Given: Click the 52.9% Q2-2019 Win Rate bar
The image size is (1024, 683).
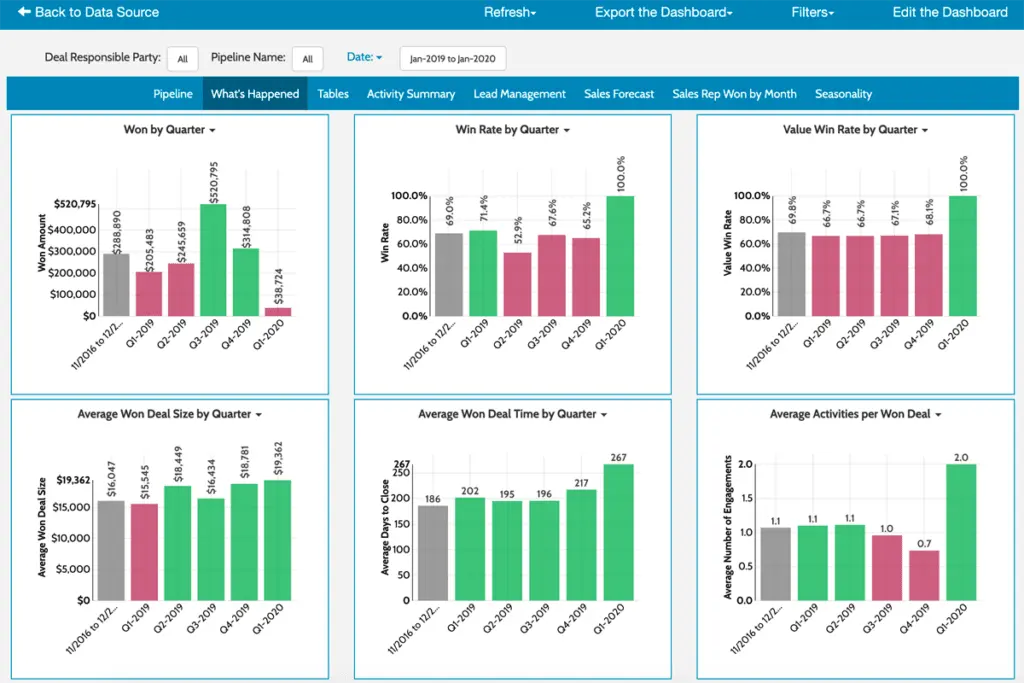Looking at the screenshot, I should point(517,284).
